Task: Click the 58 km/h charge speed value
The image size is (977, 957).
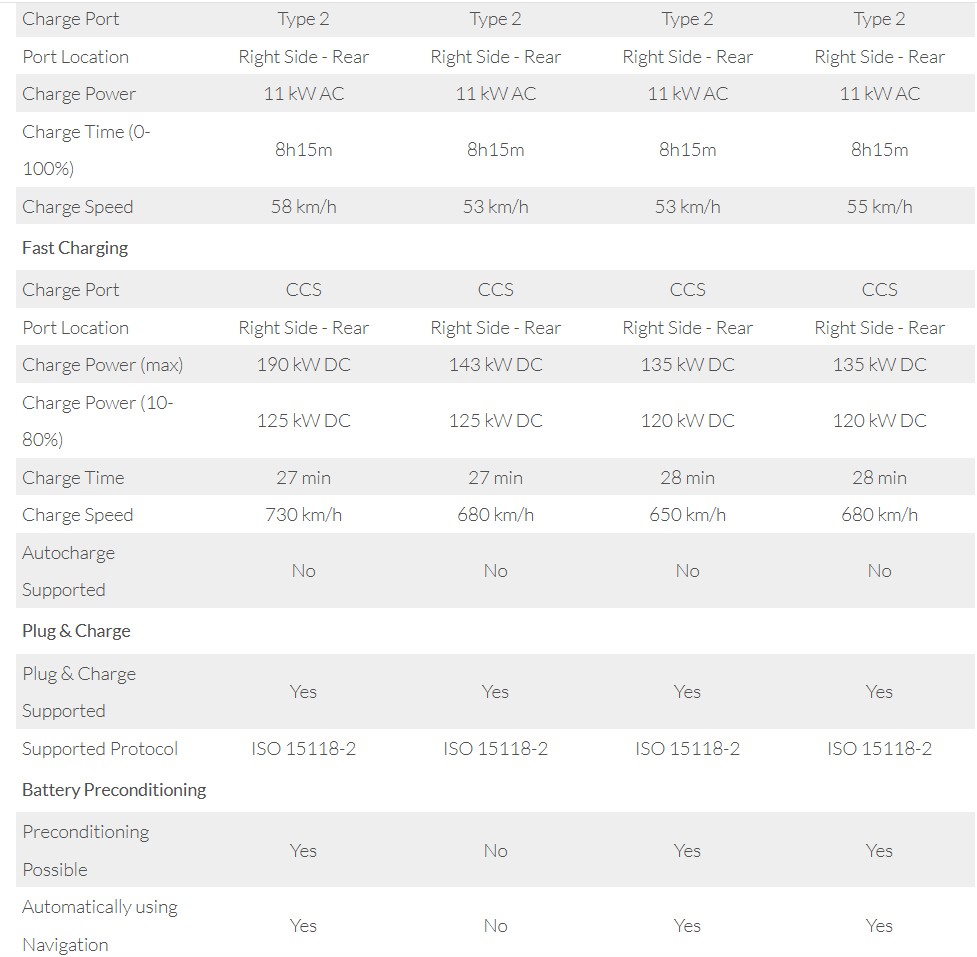Action: click(x=303, y=207)
